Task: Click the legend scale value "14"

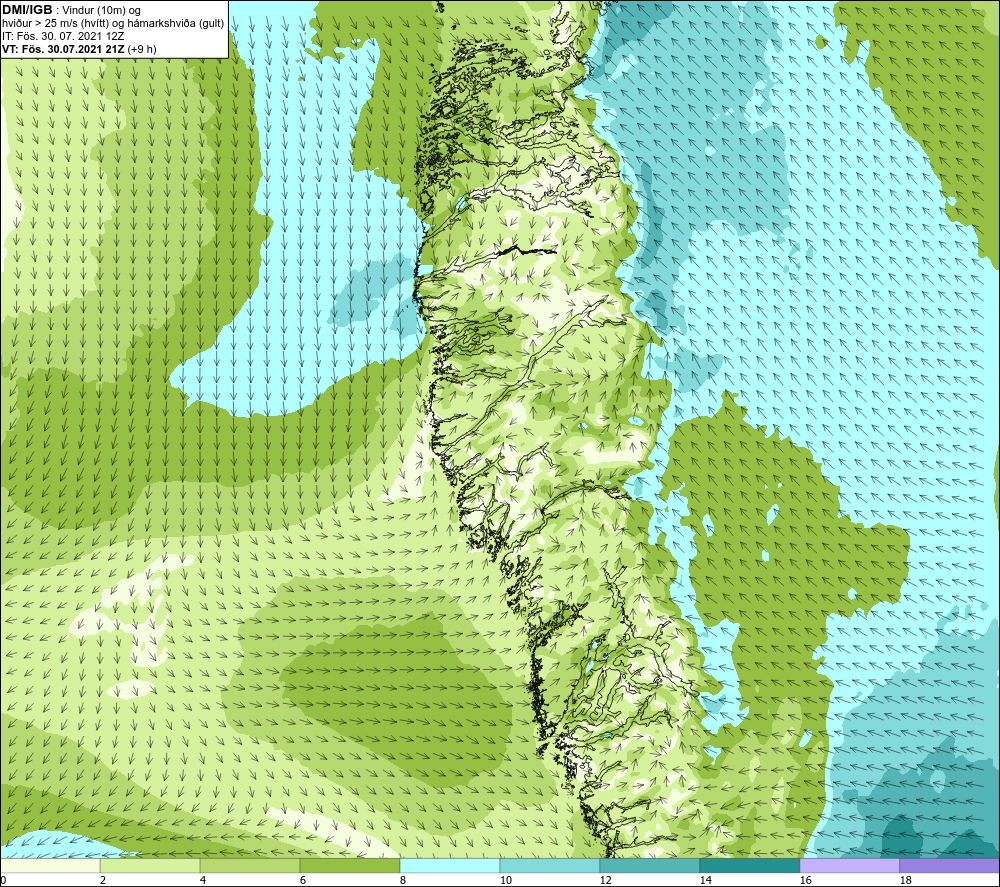Action: pyautogui.click(x=705, y=881)
